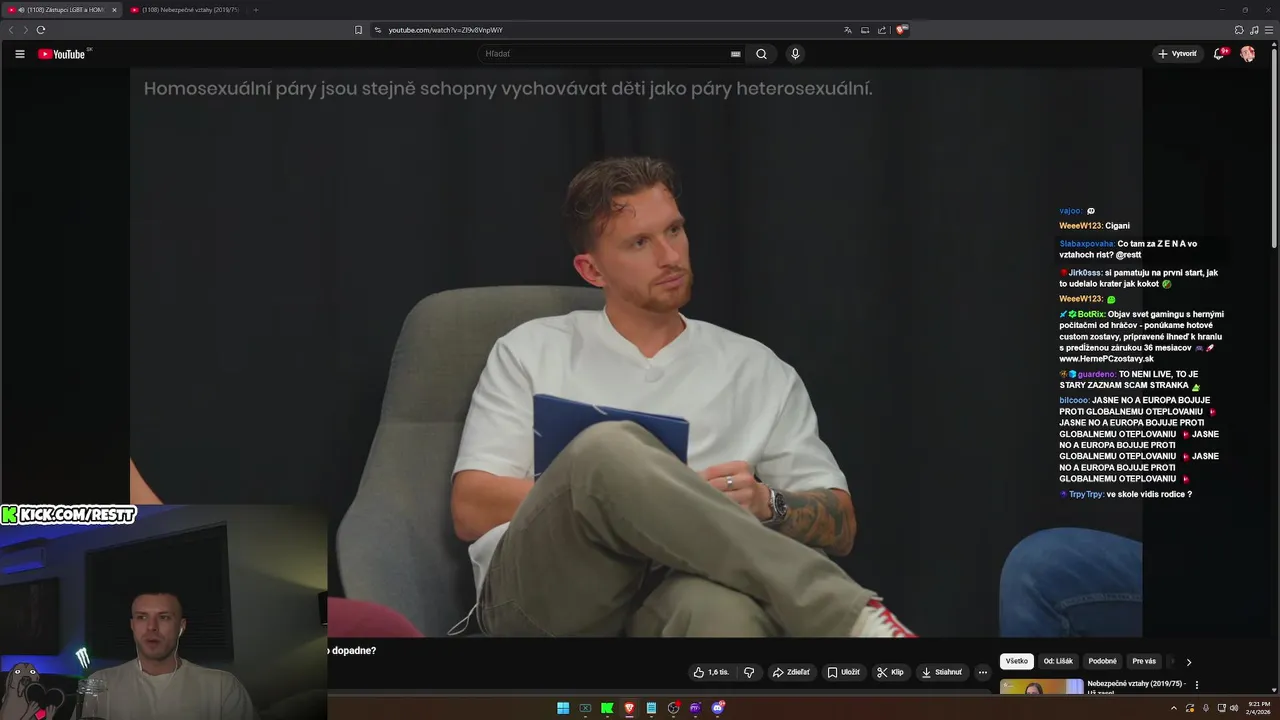Open the YouTube hamburger guide menu

pyautogui.click(x=19, y=54)
